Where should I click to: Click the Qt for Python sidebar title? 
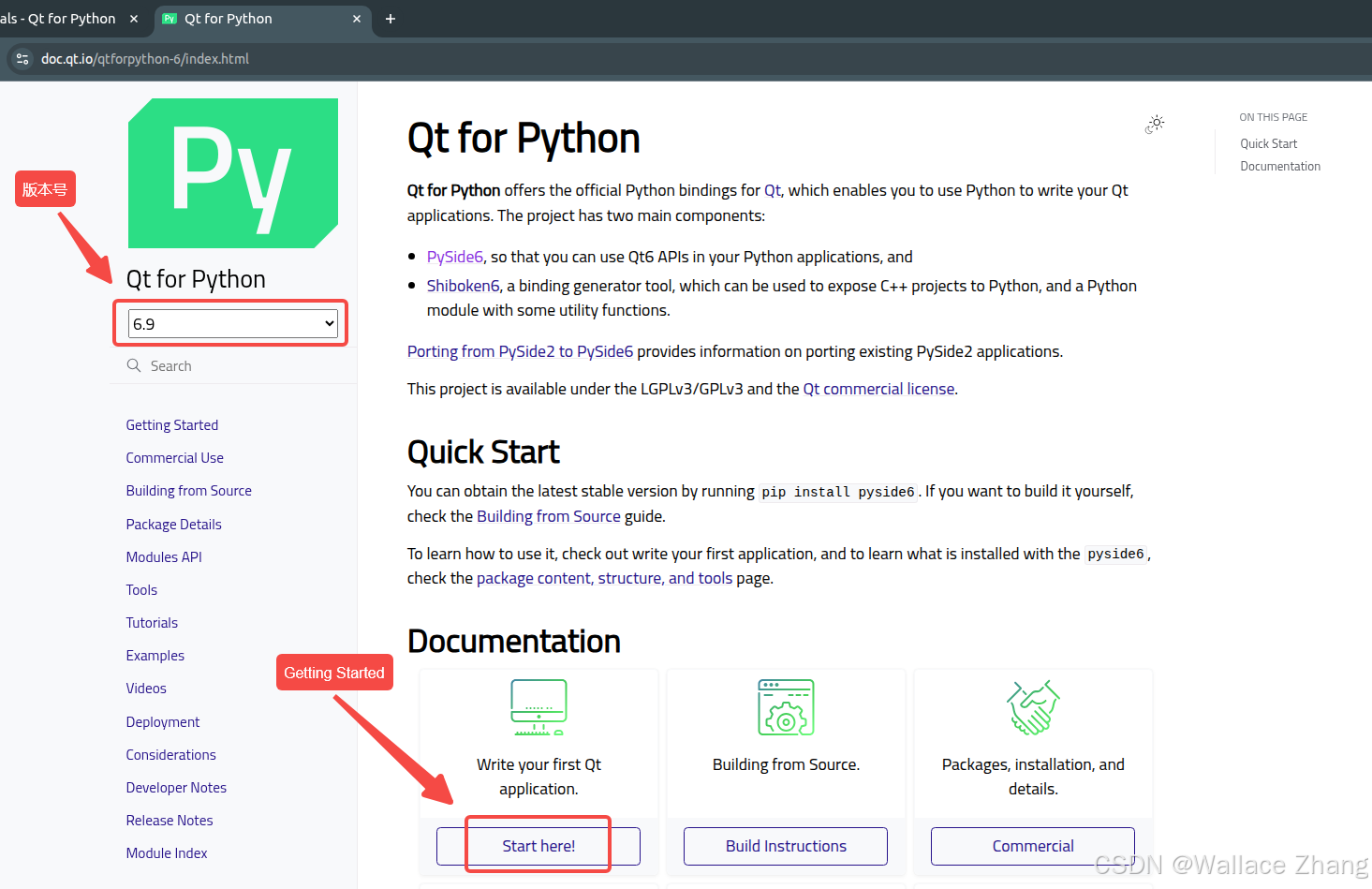coord(196,279)
